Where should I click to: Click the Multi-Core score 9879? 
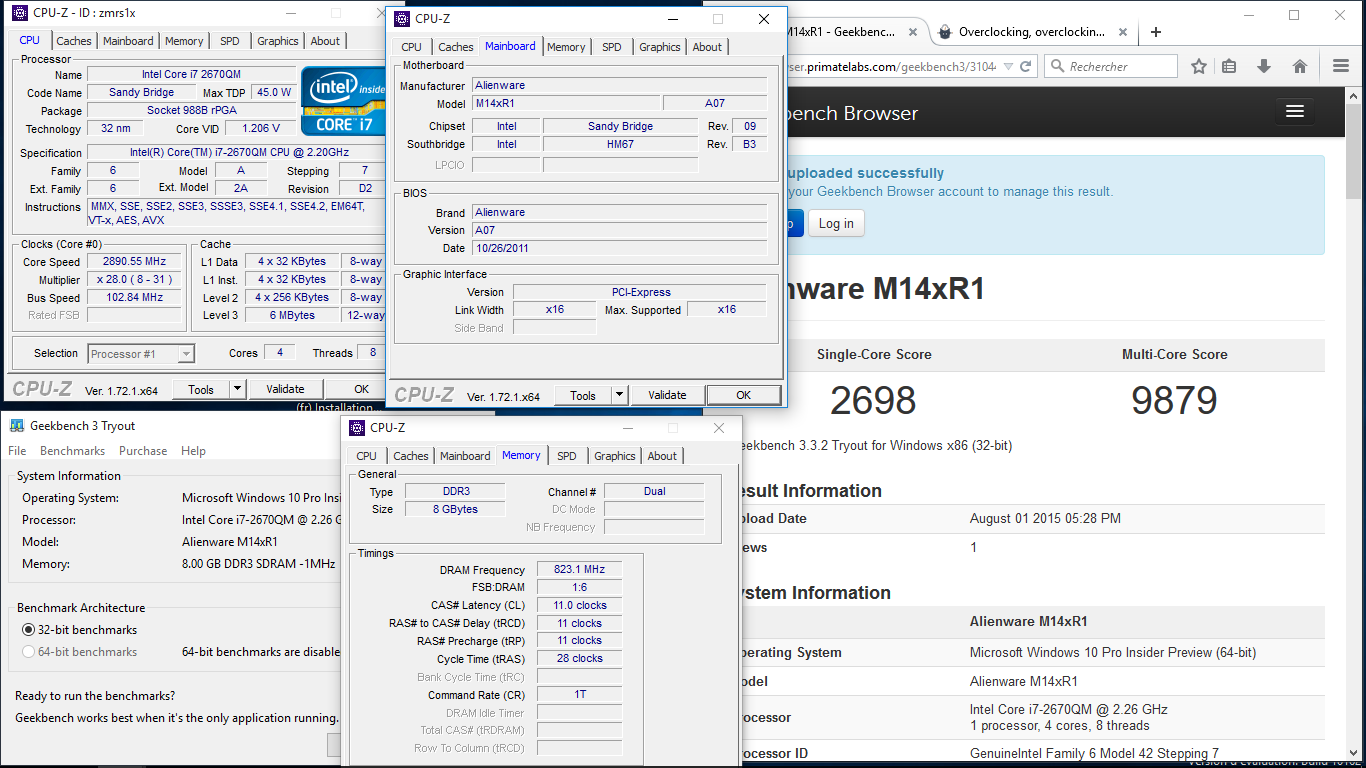tap(1174, 401)
